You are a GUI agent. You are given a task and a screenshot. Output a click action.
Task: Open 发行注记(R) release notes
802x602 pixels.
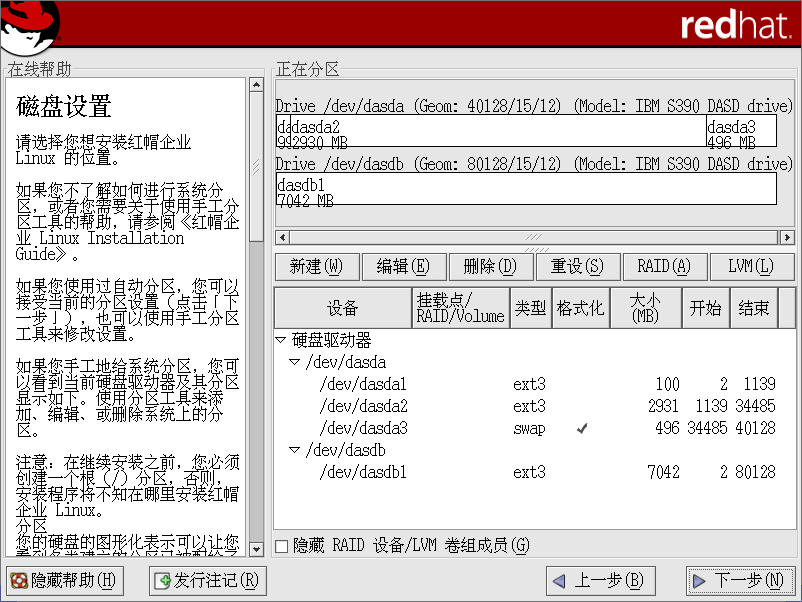coord(208,581)
